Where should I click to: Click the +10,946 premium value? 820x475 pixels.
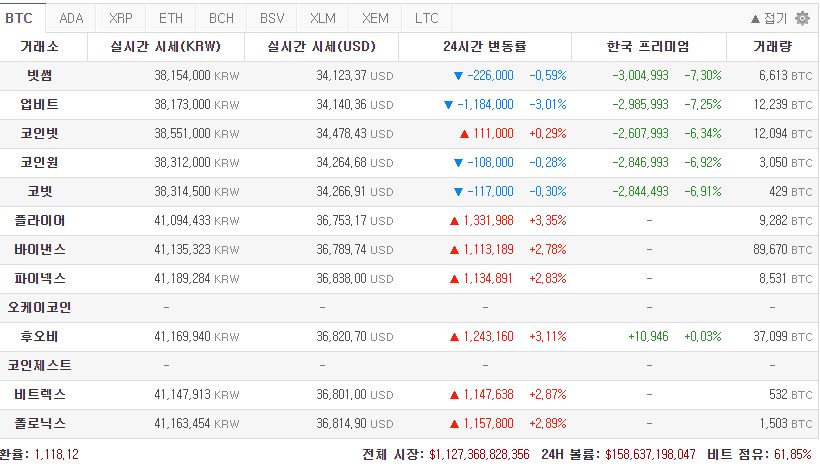pyautogui.click(x=648, y=337)
